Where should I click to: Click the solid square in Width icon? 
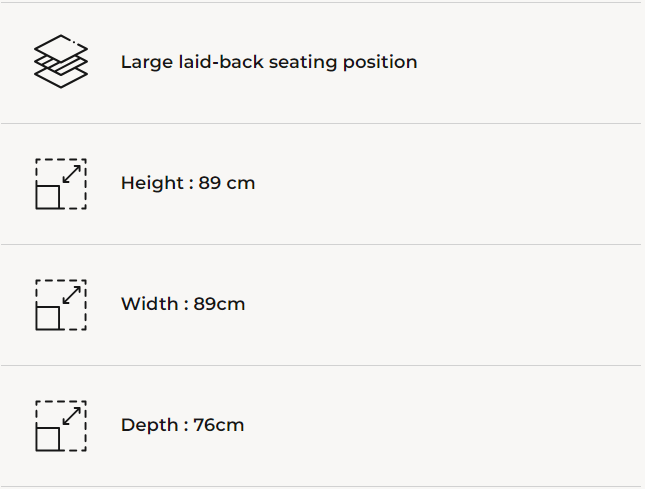48,318
